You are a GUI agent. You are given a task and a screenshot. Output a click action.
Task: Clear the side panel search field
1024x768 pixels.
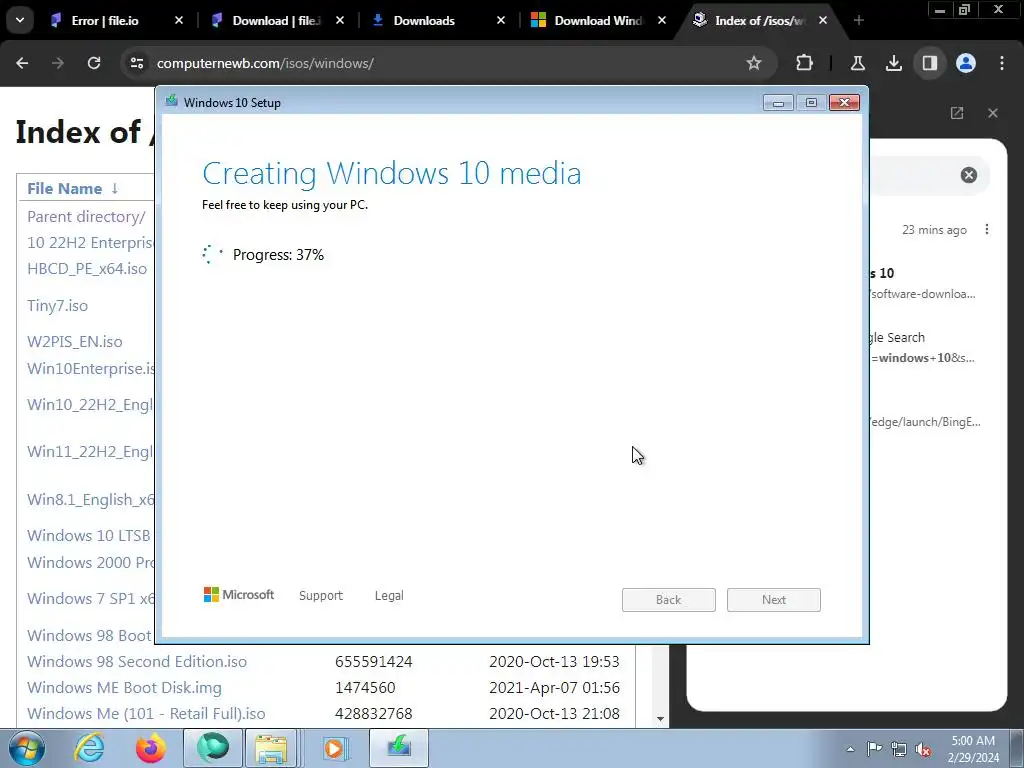pos(968,175)
